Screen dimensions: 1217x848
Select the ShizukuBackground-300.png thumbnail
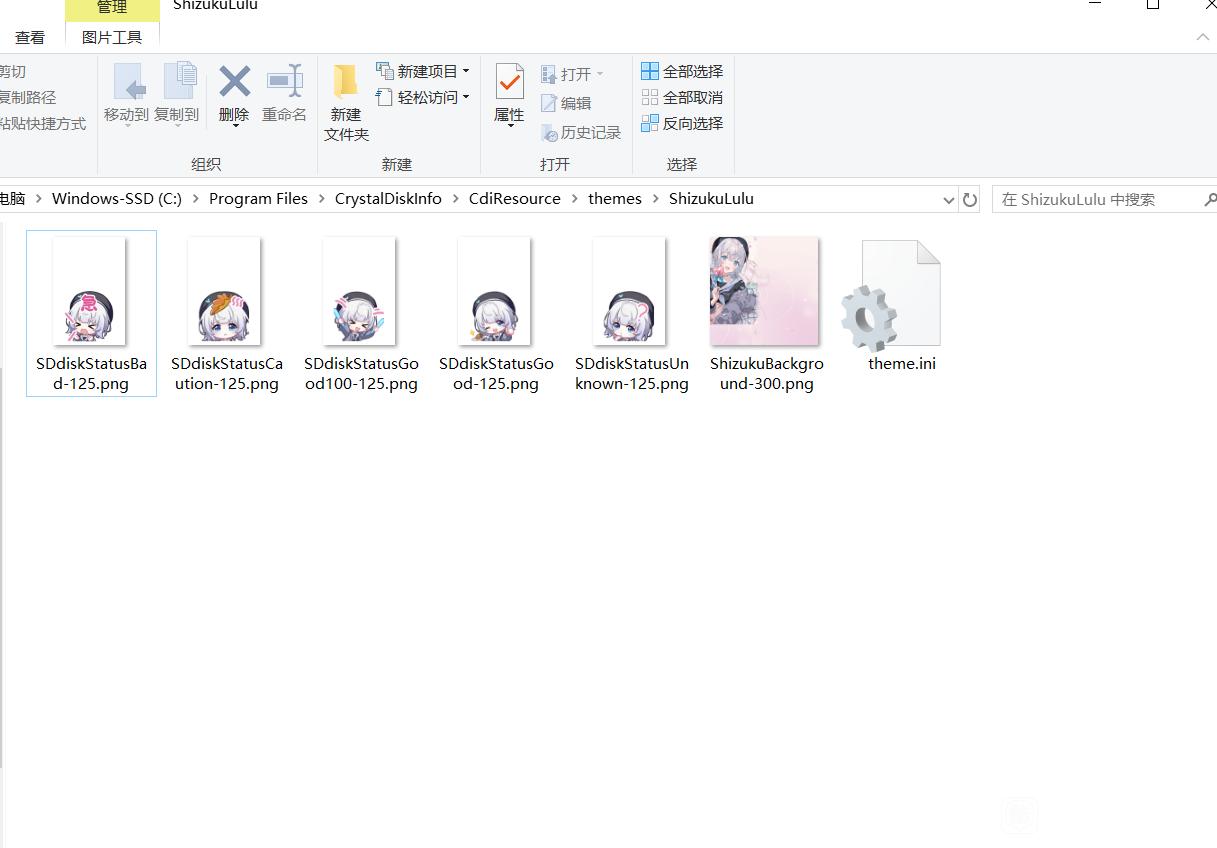click(x=764, y=291)
